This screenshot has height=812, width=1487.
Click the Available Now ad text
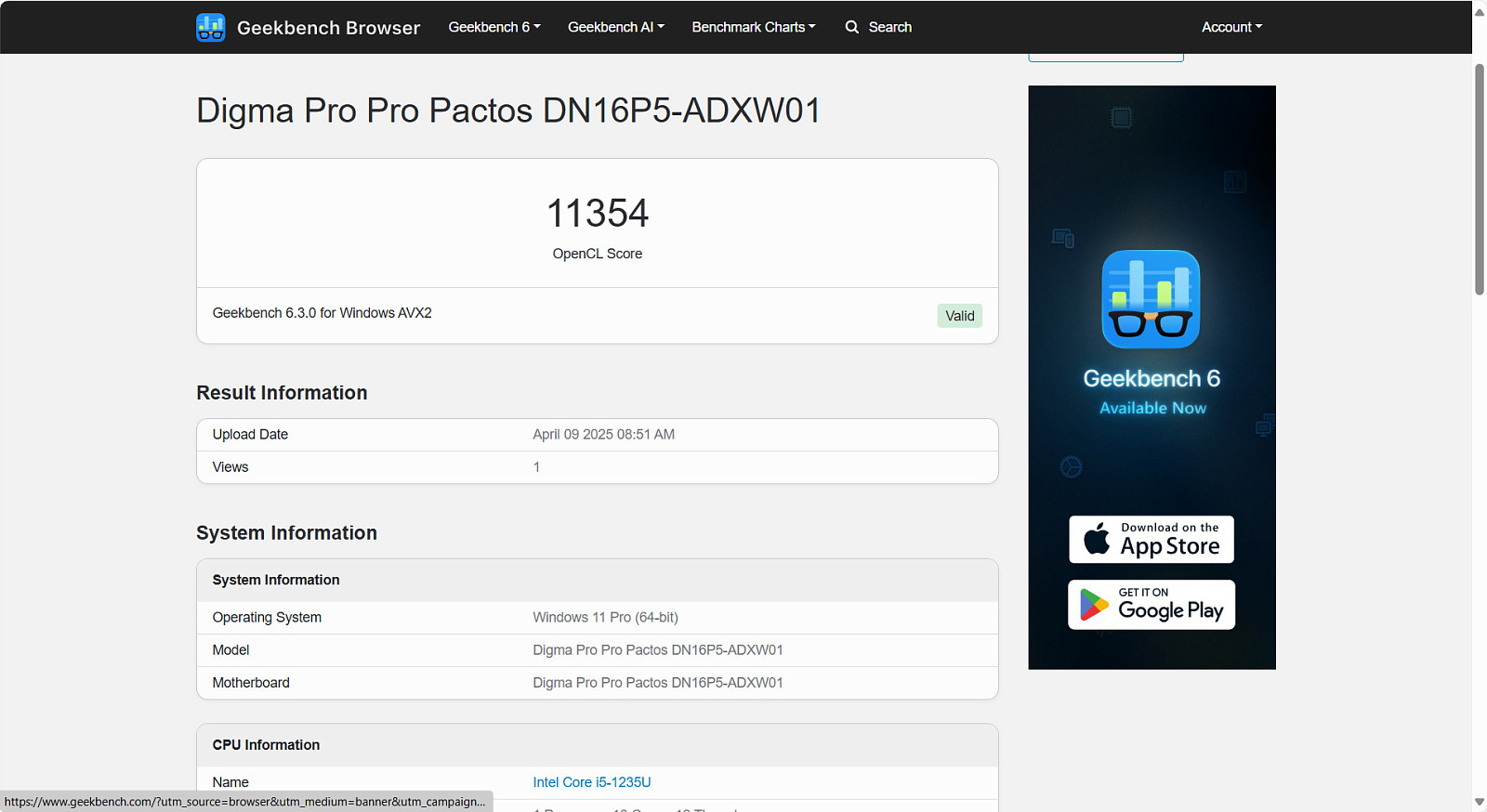1152,408
